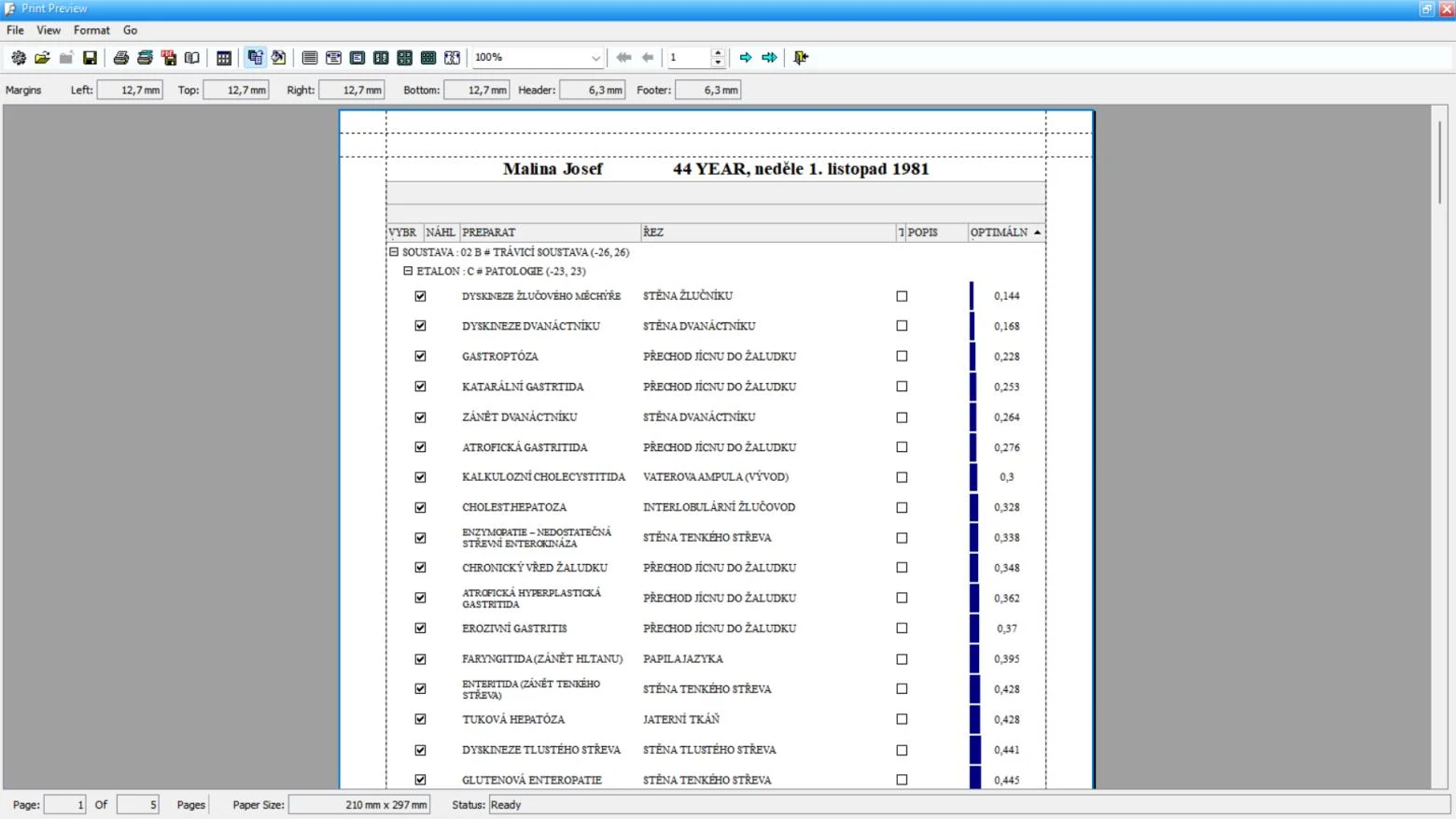
Task: Click the settings gear toolbar icon
Action: 19,58
